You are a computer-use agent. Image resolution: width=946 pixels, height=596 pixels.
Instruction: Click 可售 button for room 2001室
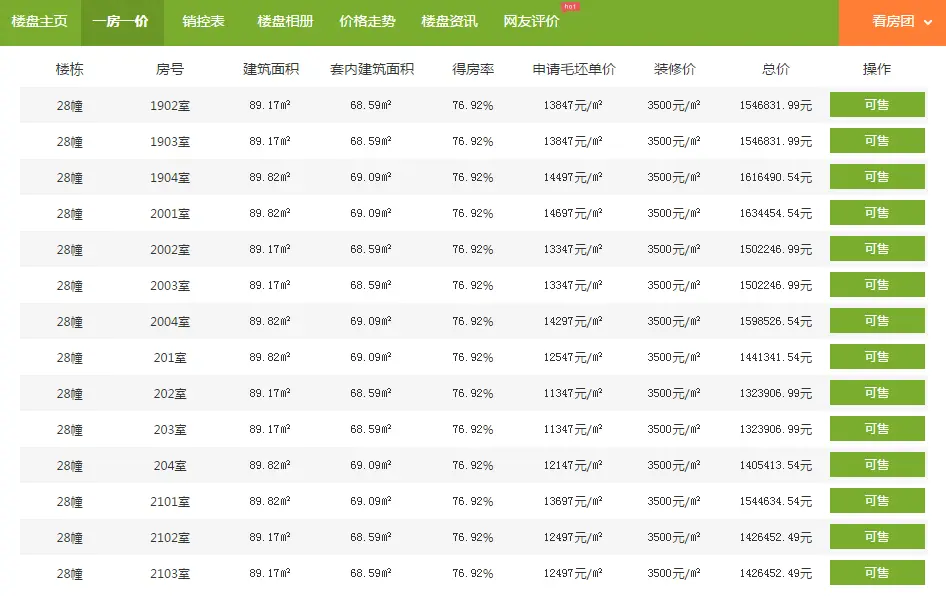pyautogui.click(x=877, y=212)
